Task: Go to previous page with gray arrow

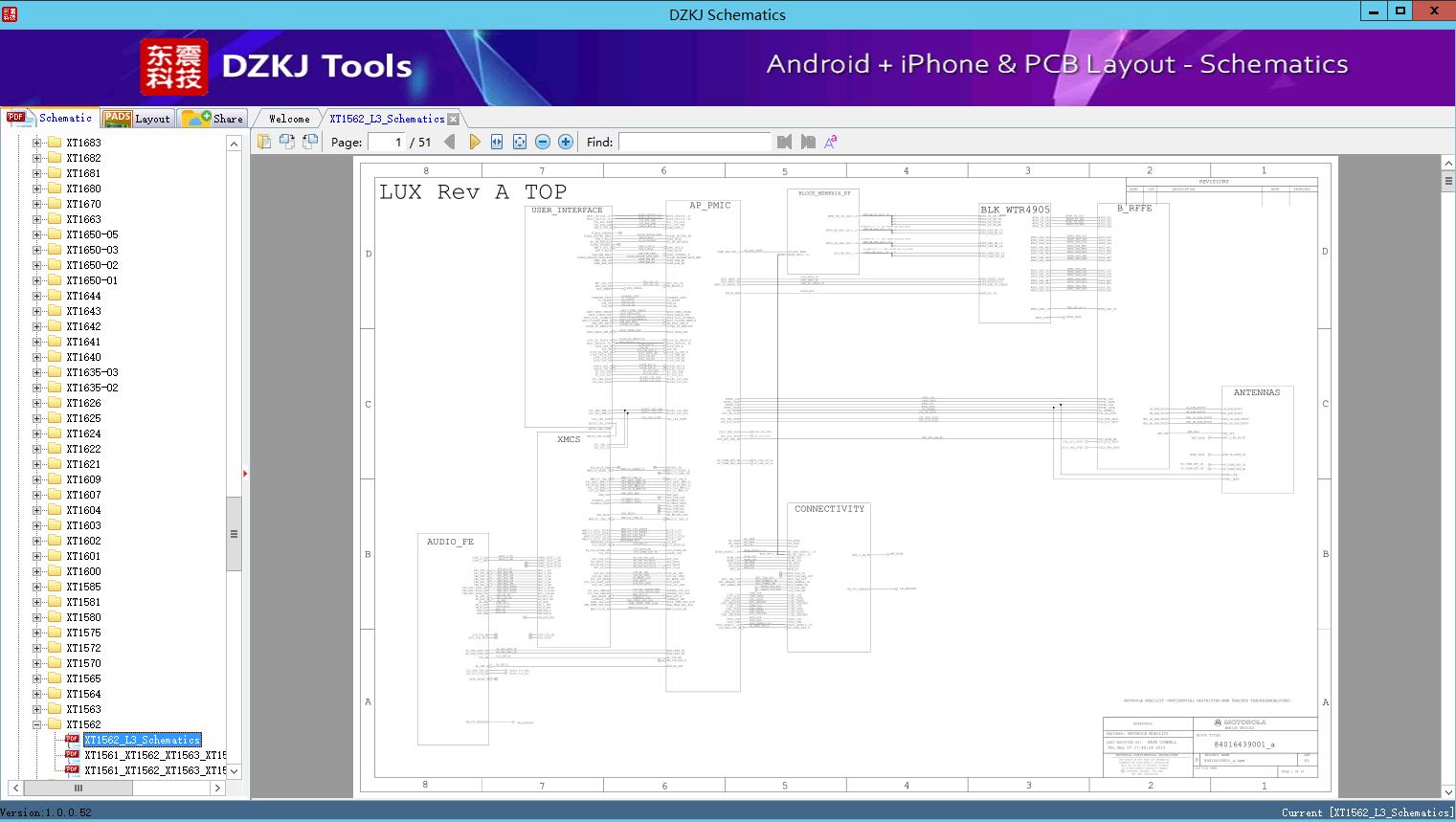Action: [x=450, y=142]
